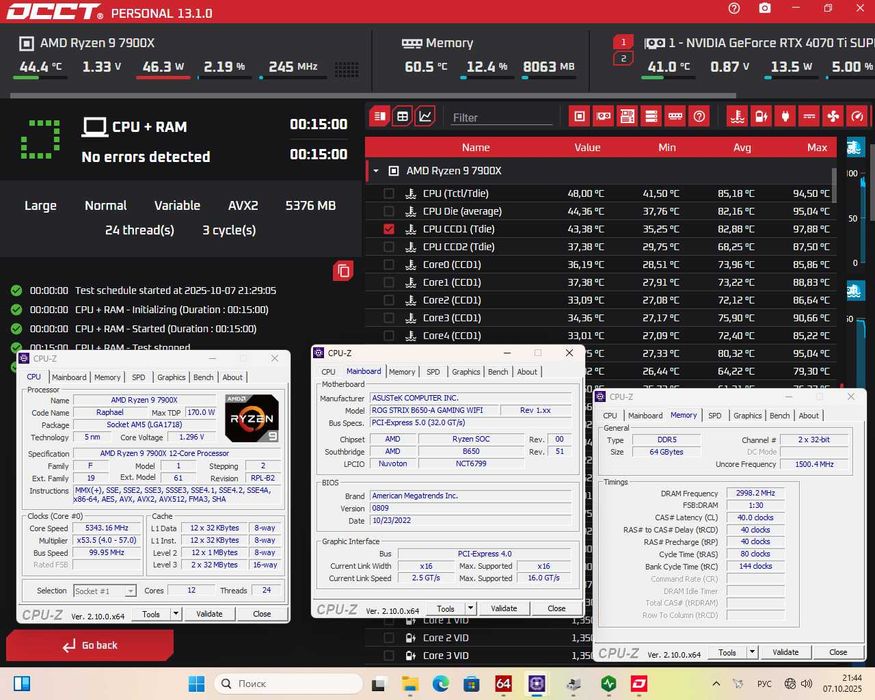Open Memory tab in CPU-Z Mainboard window
Viewport: 875px width, 700px height.
tap(402, 372)
